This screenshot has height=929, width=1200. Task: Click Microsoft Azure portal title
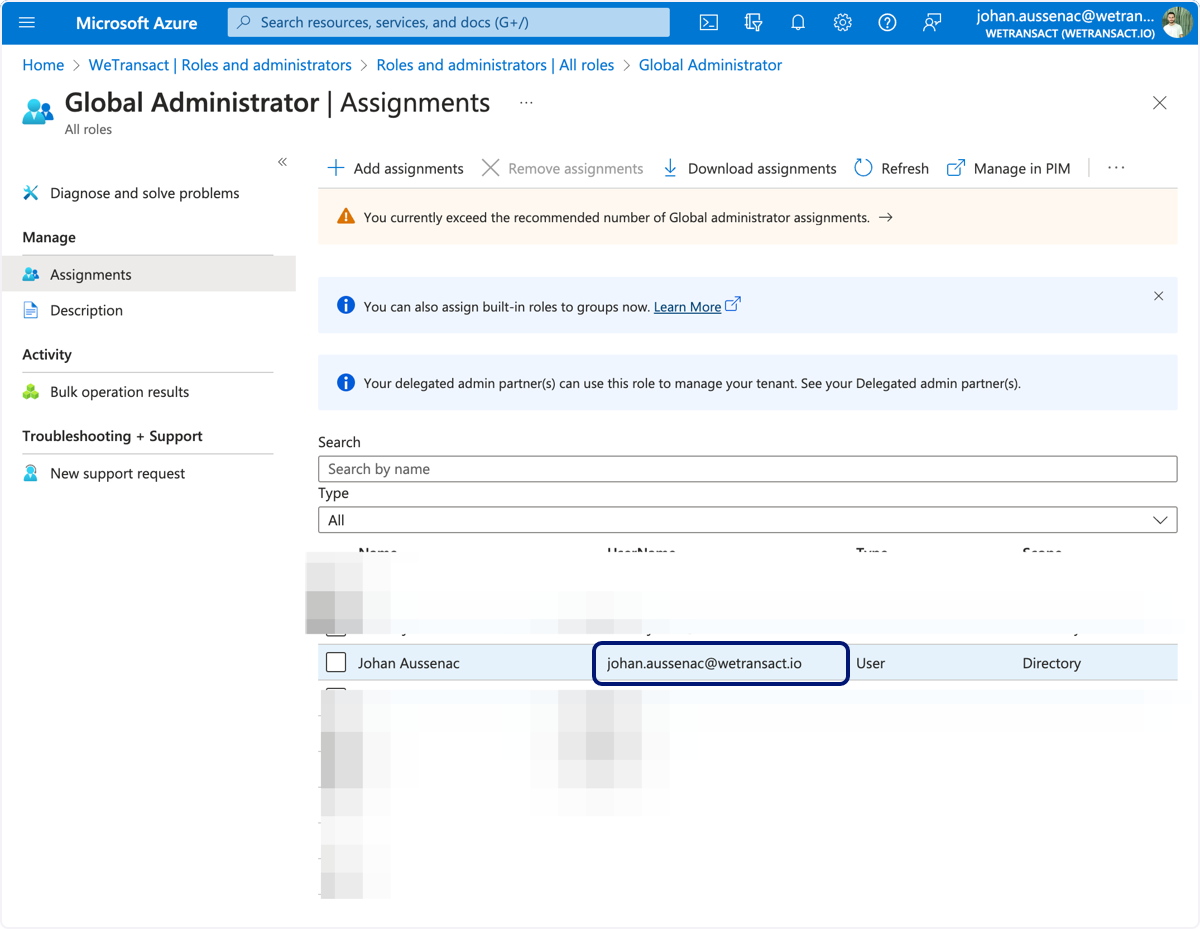(x=137, y=22)
